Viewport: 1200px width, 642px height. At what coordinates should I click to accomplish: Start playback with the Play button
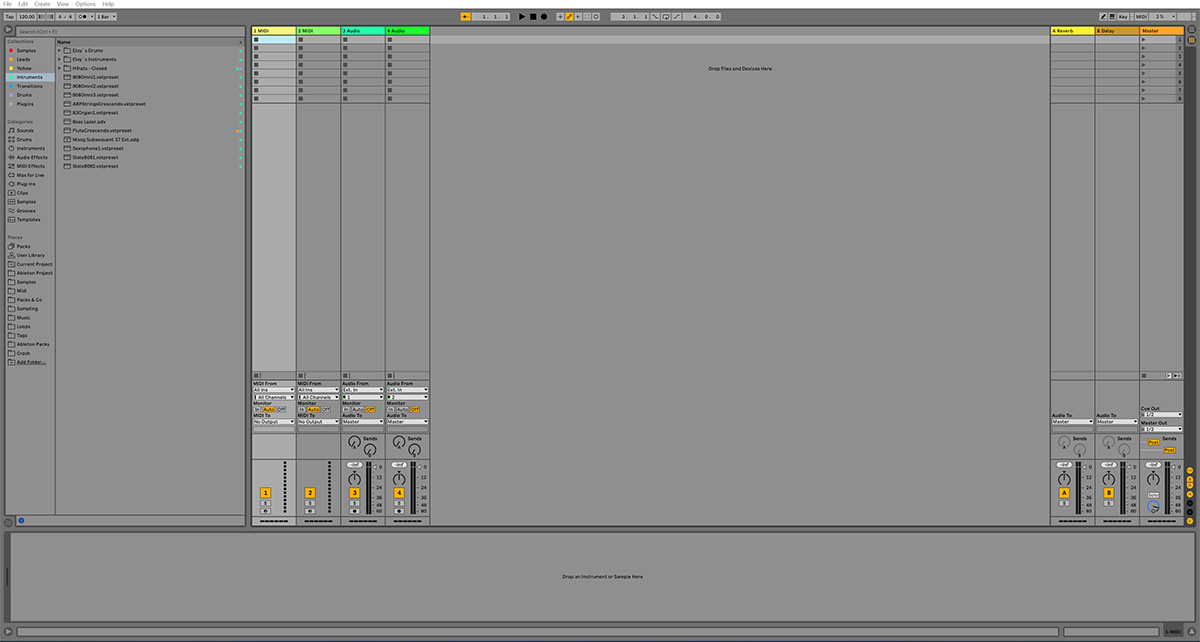point(522,17)
